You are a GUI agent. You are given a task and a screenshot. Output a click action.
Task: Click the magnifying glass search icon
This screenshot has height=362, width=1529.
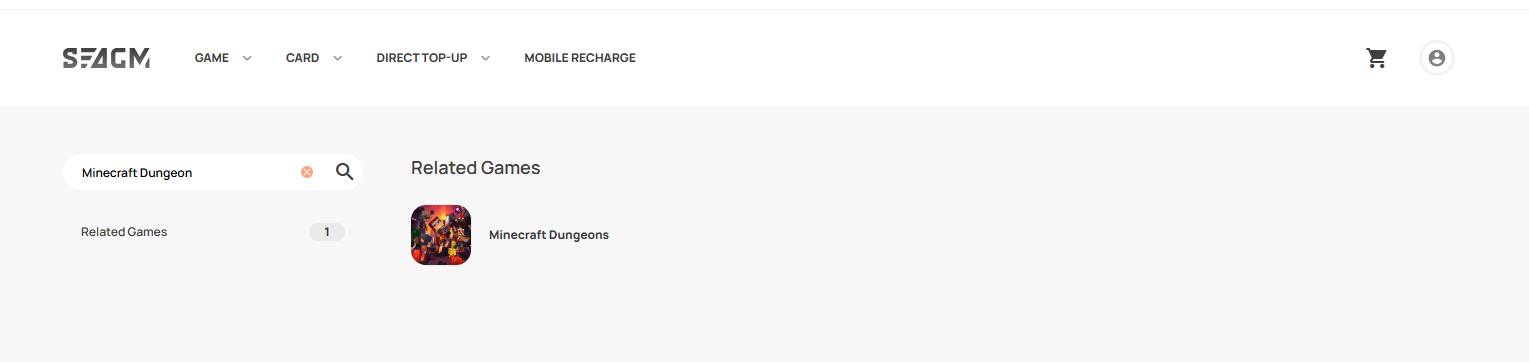point(345,172)
